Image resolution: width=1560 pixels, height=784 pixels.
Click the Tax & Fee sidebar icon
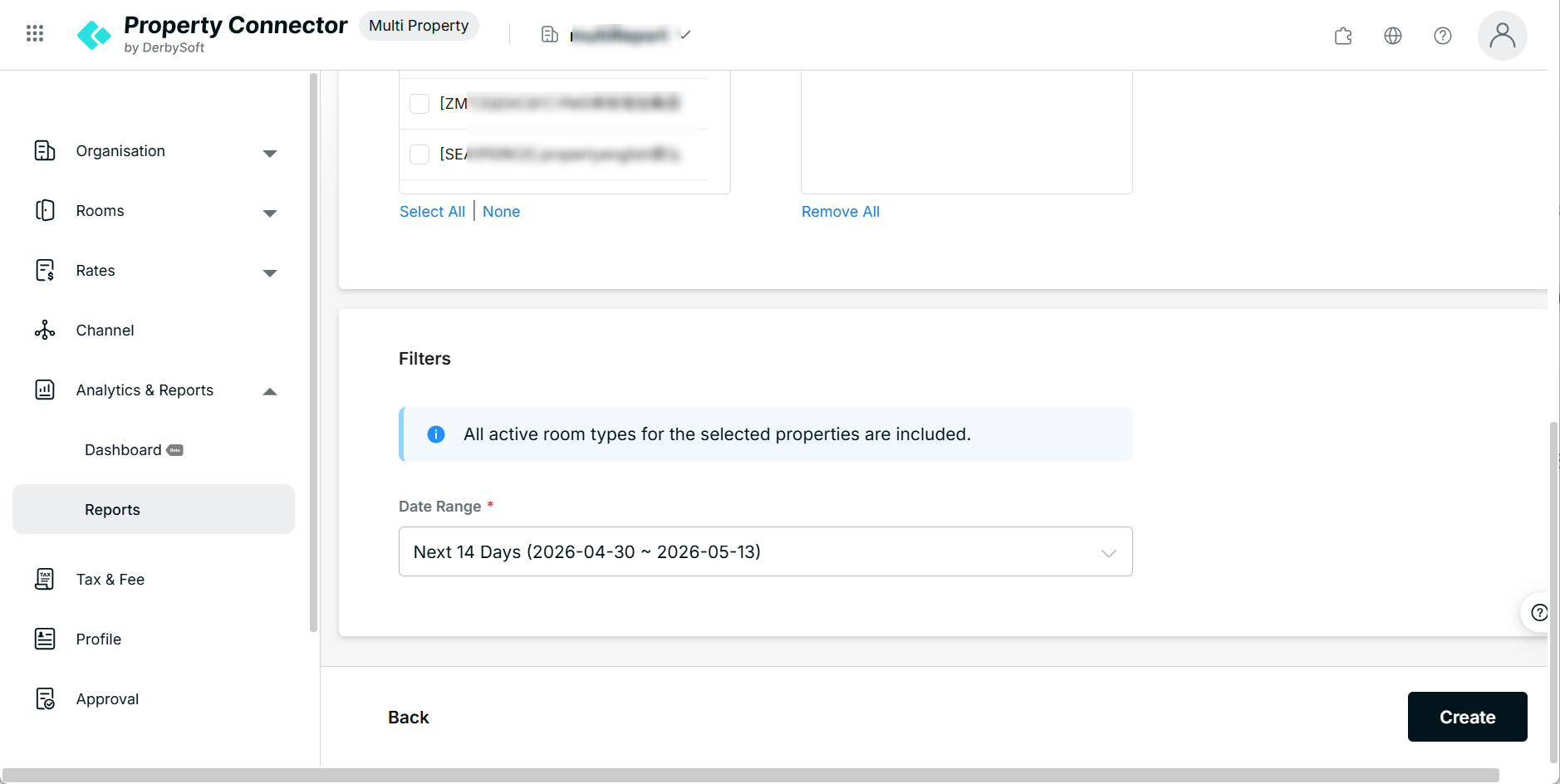[x=45, y=580]
